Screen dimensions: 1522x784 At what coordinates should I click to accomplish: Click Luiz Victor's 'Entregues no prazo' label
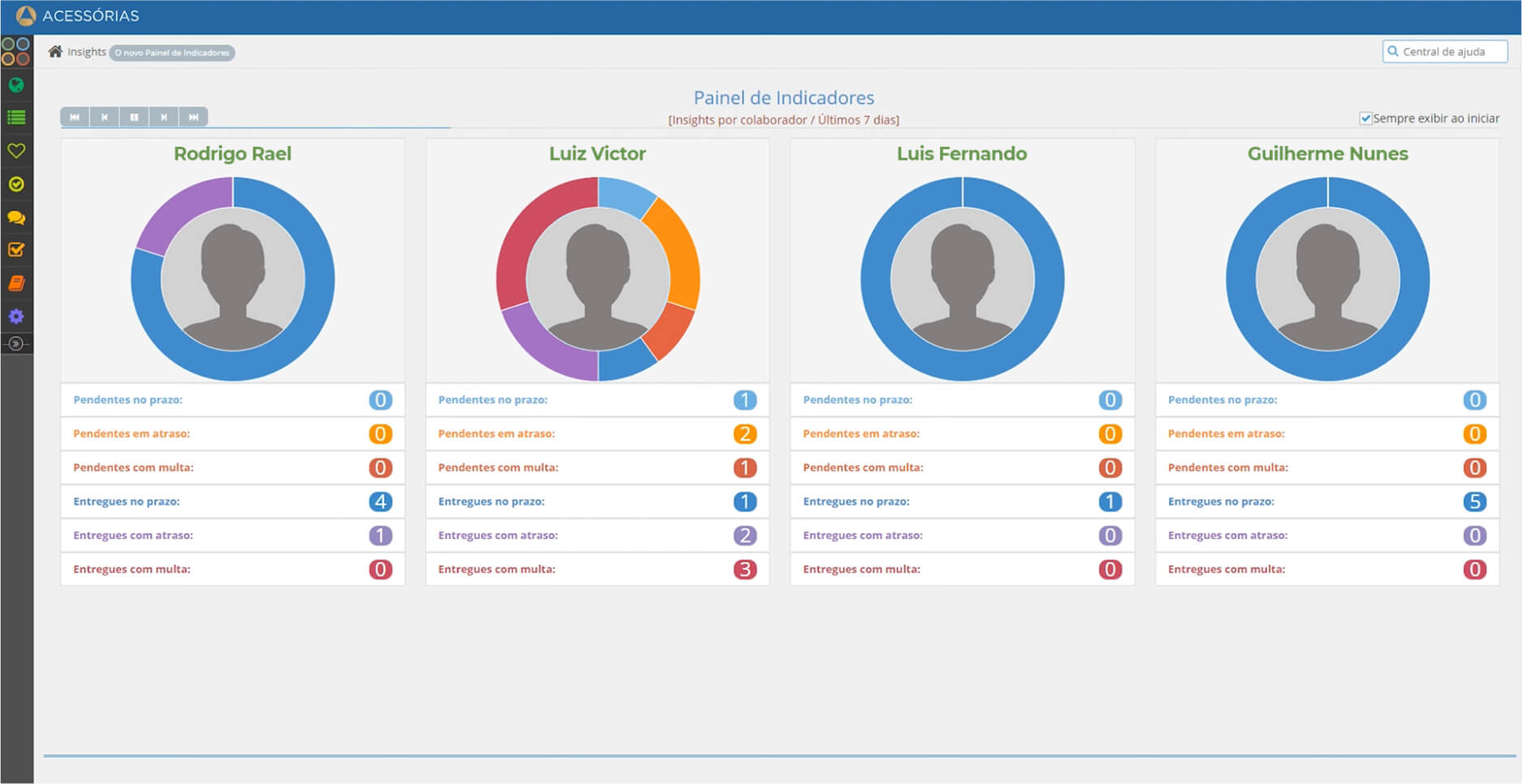point(492,502)
